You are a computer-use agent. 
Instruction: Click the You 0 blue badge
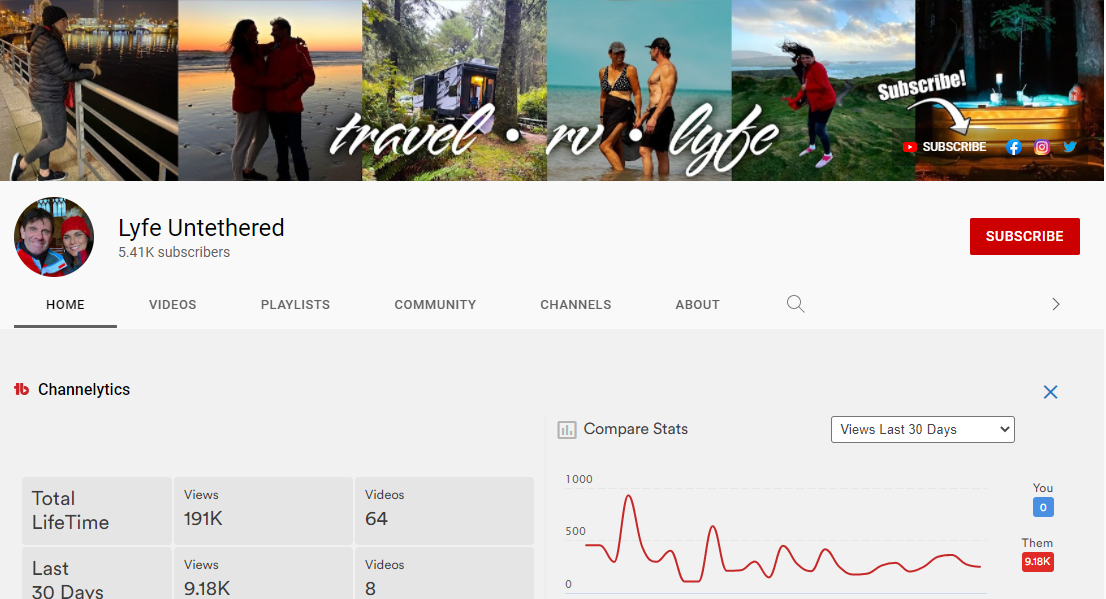point(1043,507)
